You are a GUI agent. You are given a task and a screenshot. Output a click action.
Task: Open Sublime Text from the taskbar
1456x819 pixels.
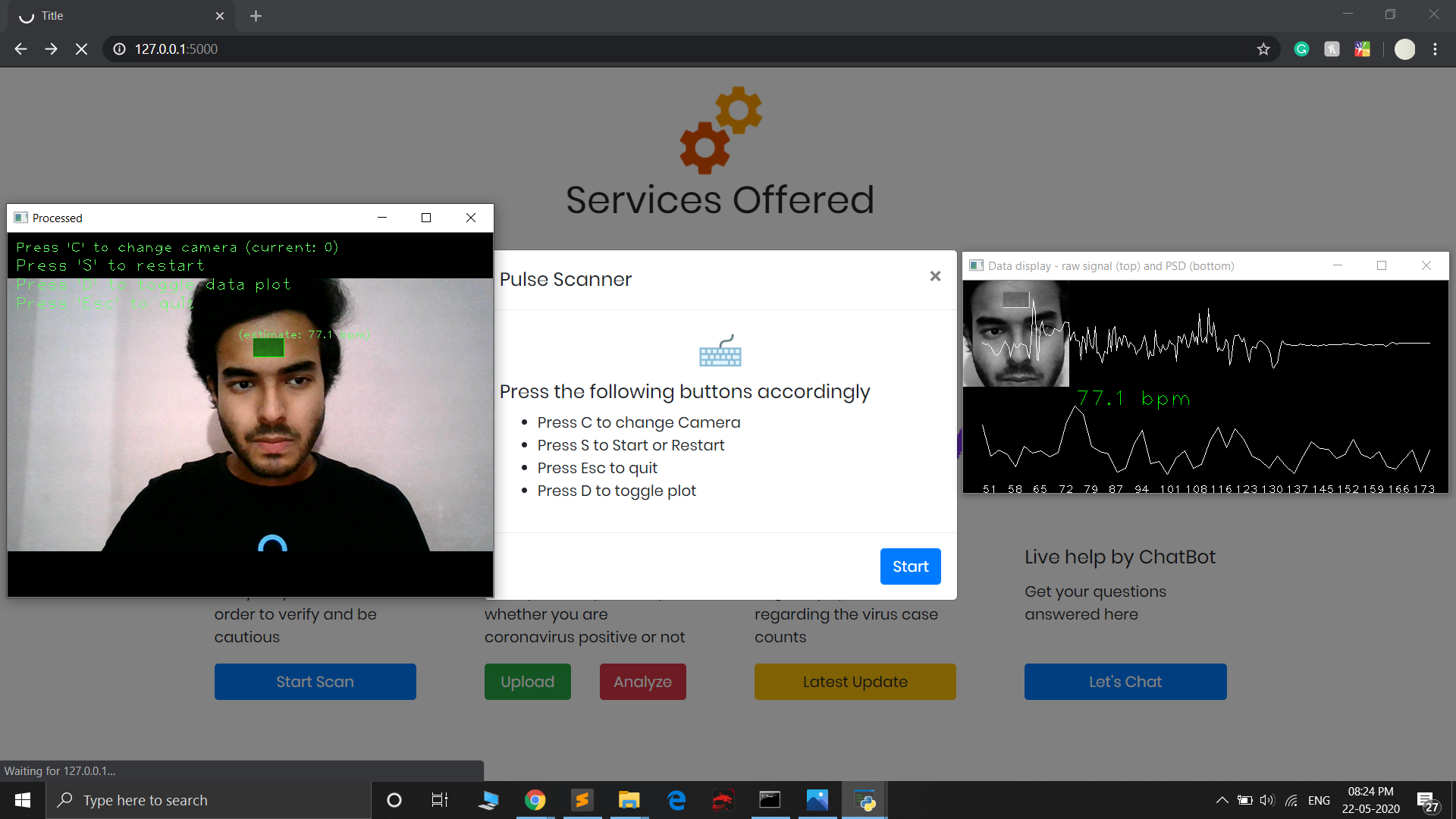582,800
